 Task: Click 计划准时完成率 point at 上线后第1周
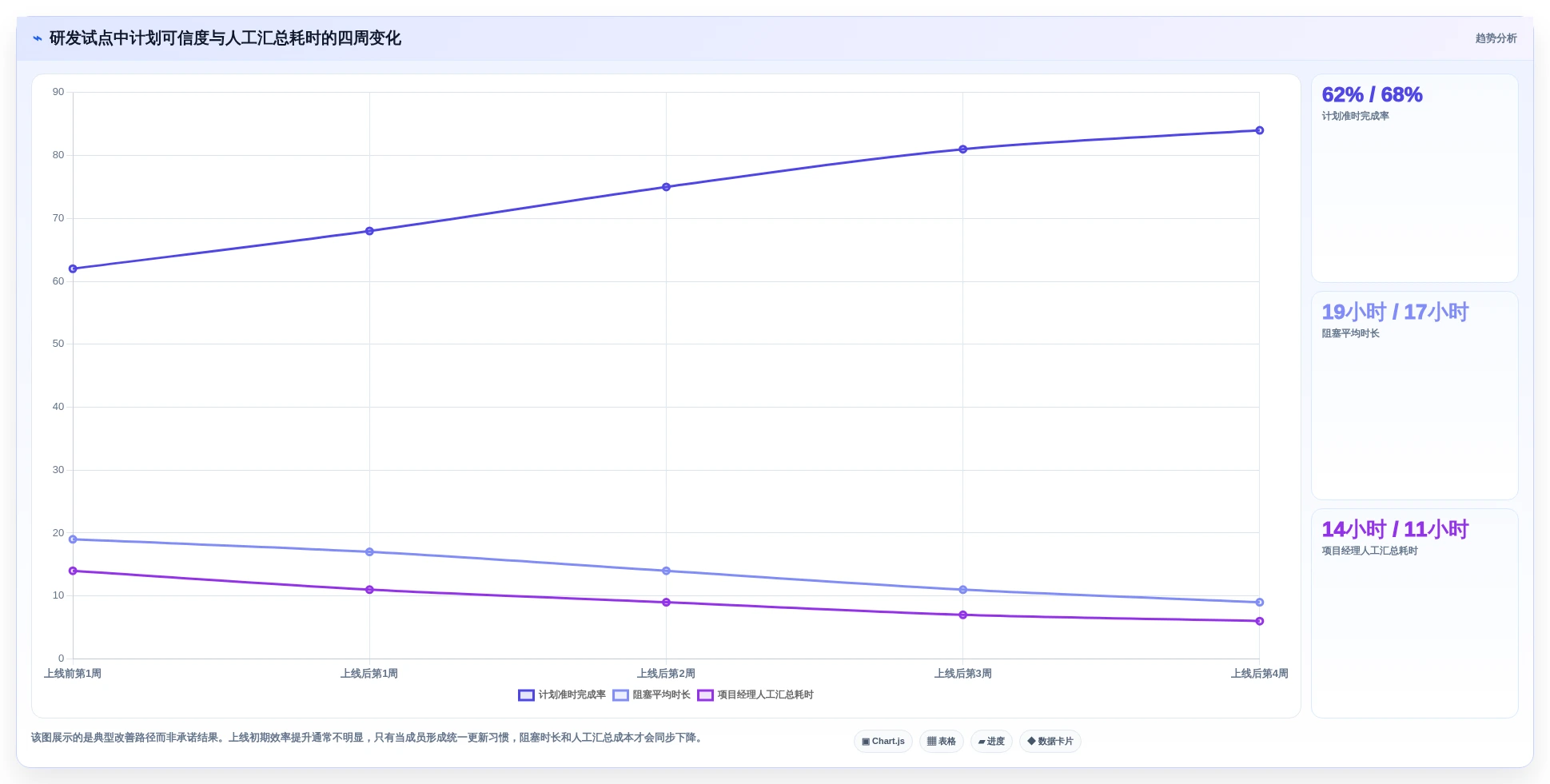(369, 231)
